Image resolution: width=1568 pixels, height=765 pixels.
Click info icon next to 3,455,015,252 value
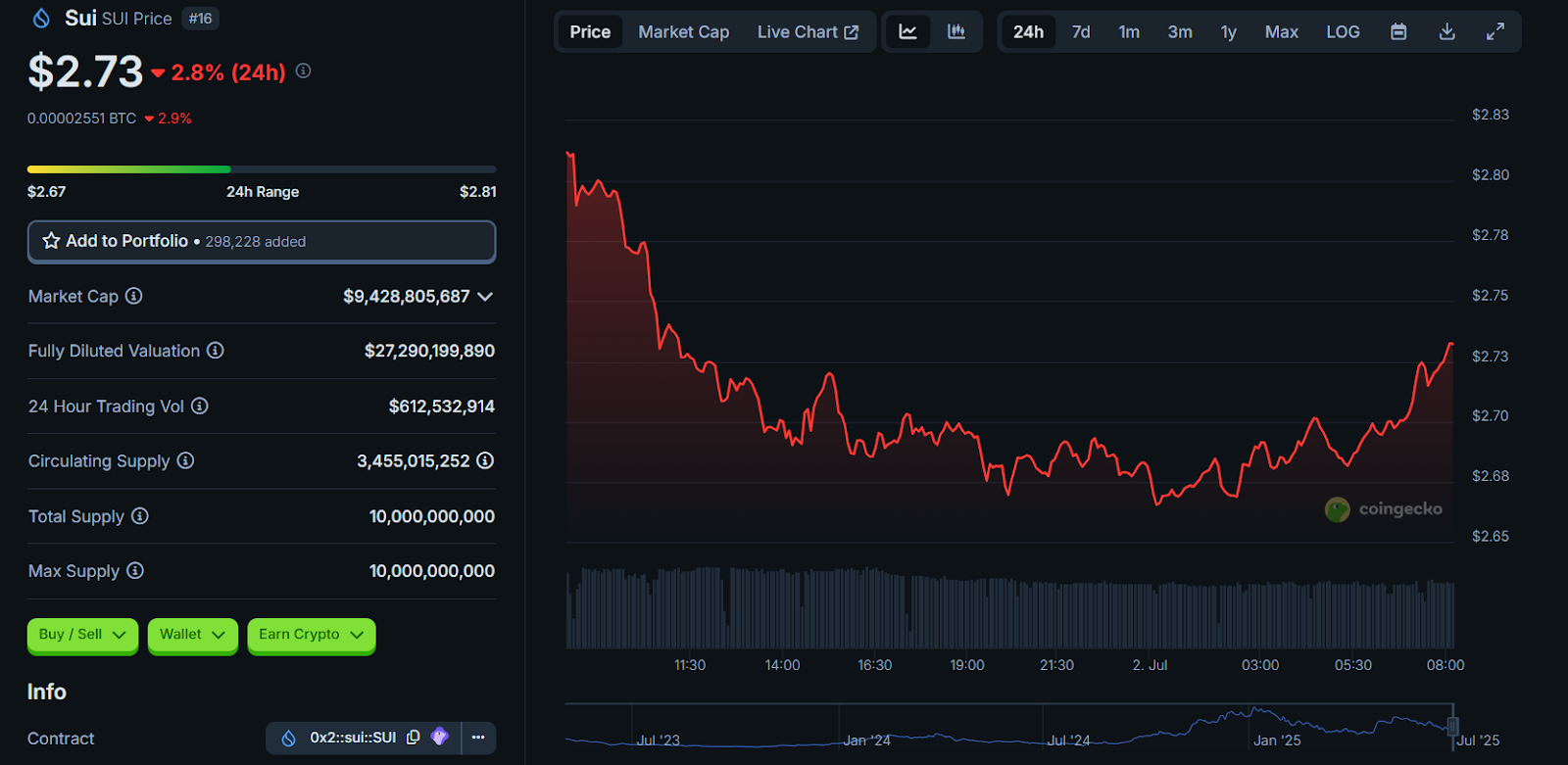point(485,460)
